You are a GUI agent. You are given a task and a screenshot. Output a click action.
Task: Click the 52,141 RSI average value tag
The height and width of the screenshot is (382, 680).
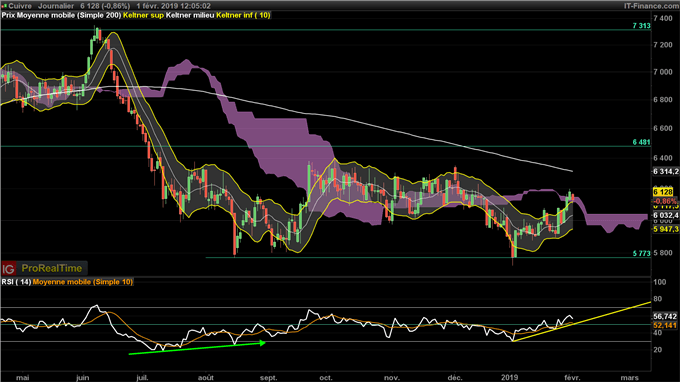[x=665, y=325]
